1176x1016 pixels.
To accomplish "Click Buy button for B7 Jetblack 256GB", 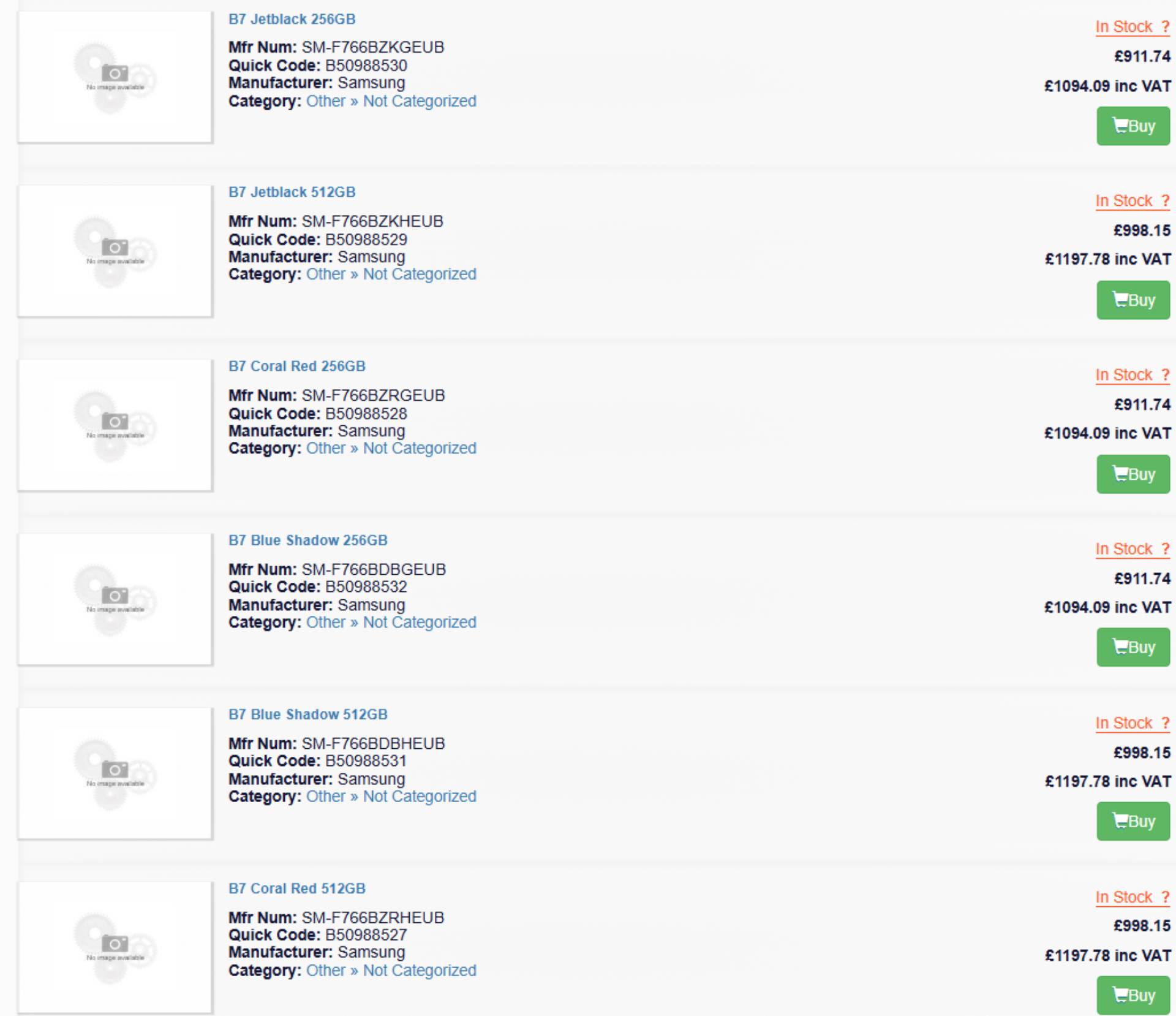I will click(1133, 126).
